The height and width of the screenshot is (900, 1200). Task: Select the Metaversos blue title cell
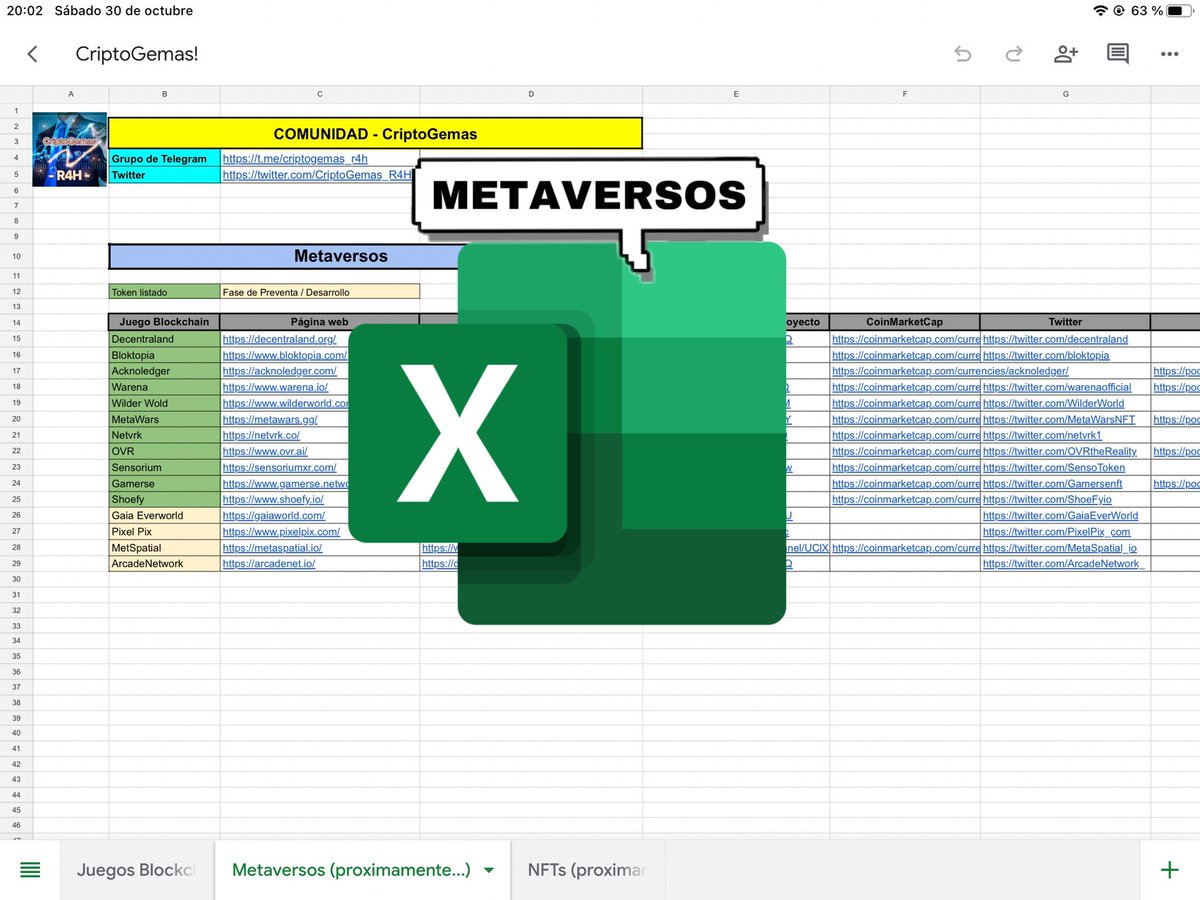tap(341, 256)
